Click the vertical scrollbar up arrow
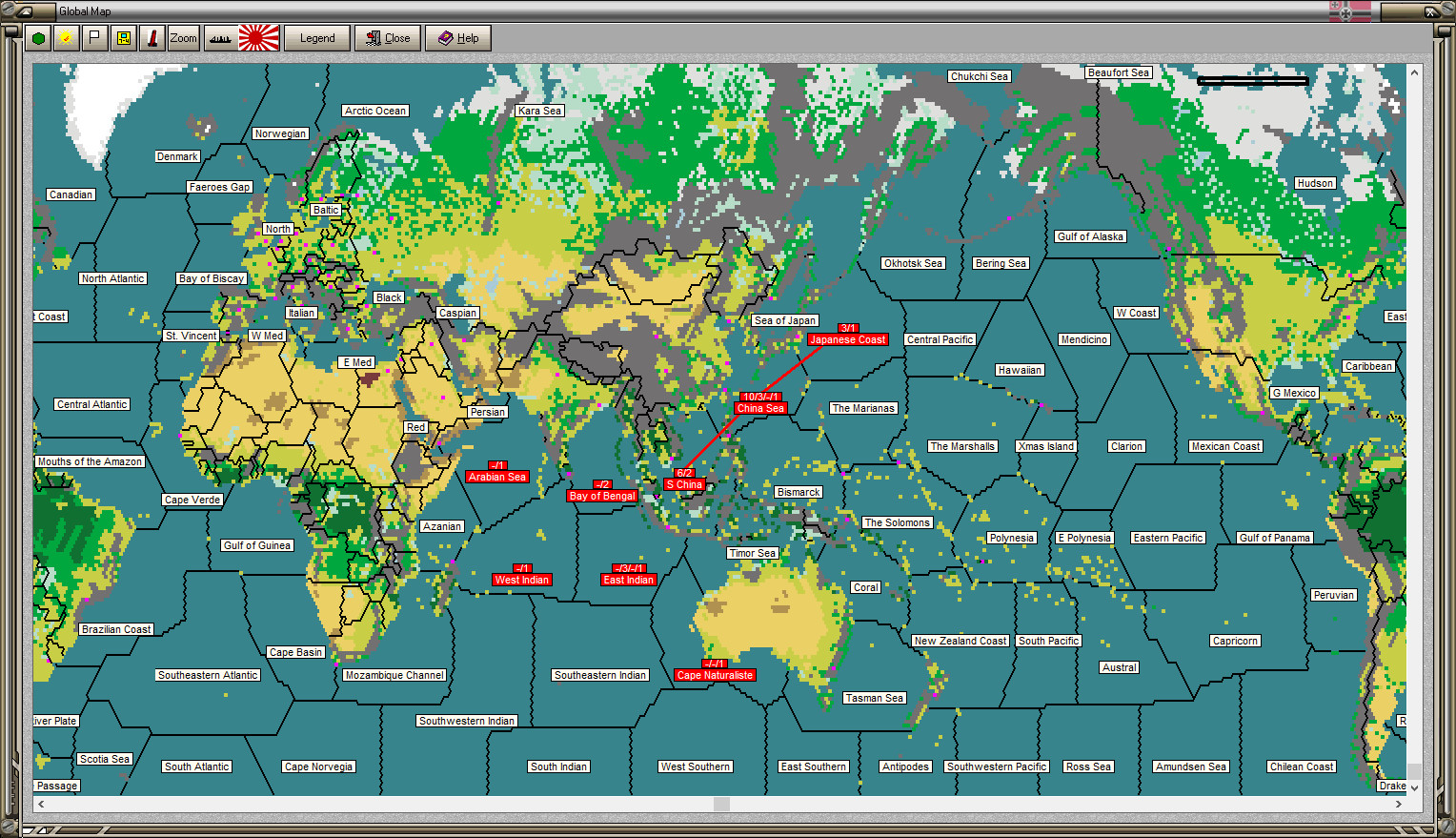1456x838 pixels. [x=1415, y=72]
